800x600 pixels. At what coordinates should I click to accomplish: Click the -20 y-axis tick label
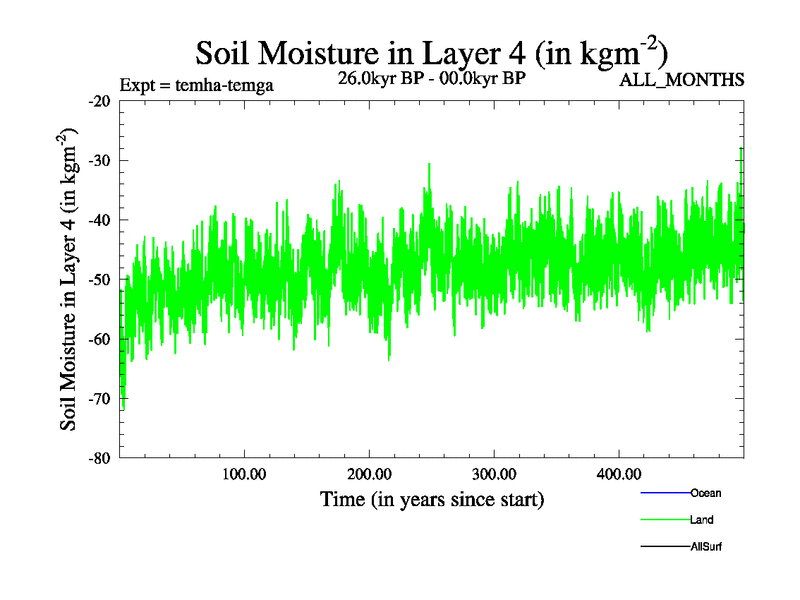pos(100,101)
